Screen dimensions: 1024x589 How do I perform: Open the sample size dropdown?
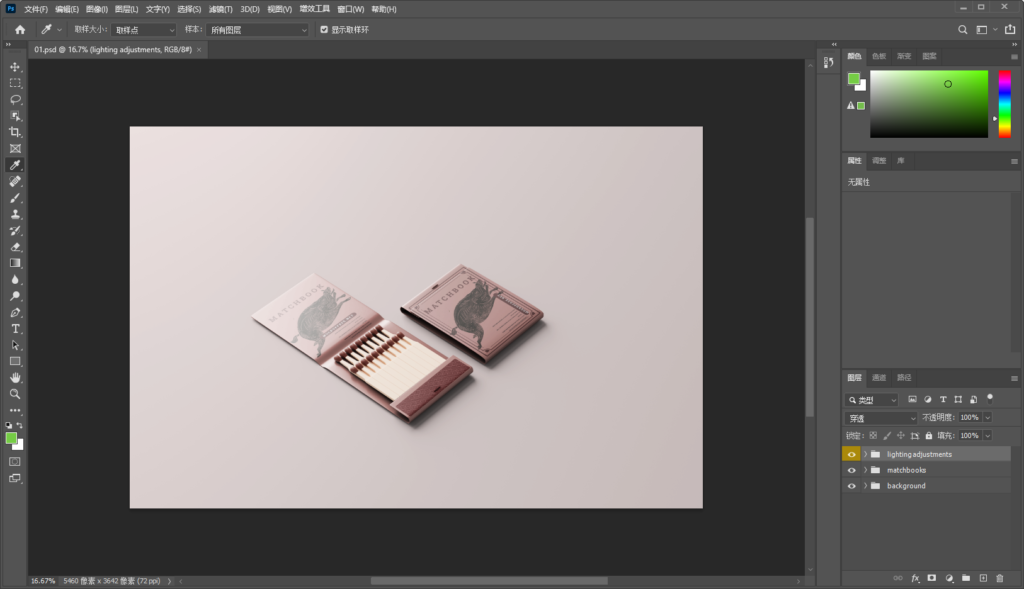[144, 30]
